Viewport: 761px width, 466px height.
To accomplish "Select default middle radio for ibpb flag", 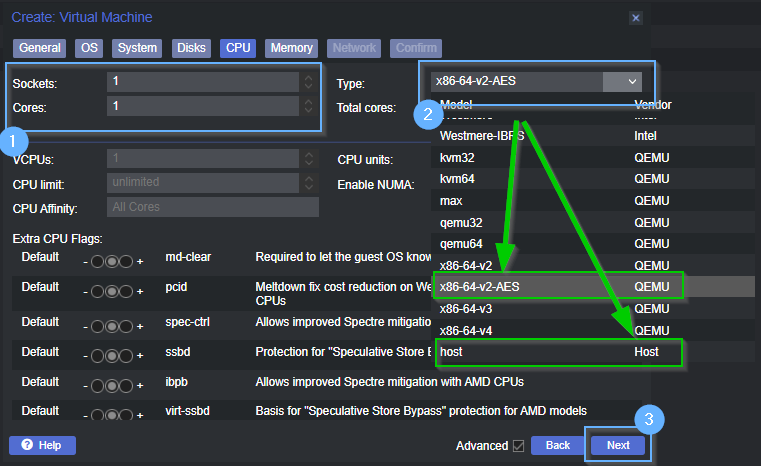I will [112, 384].
